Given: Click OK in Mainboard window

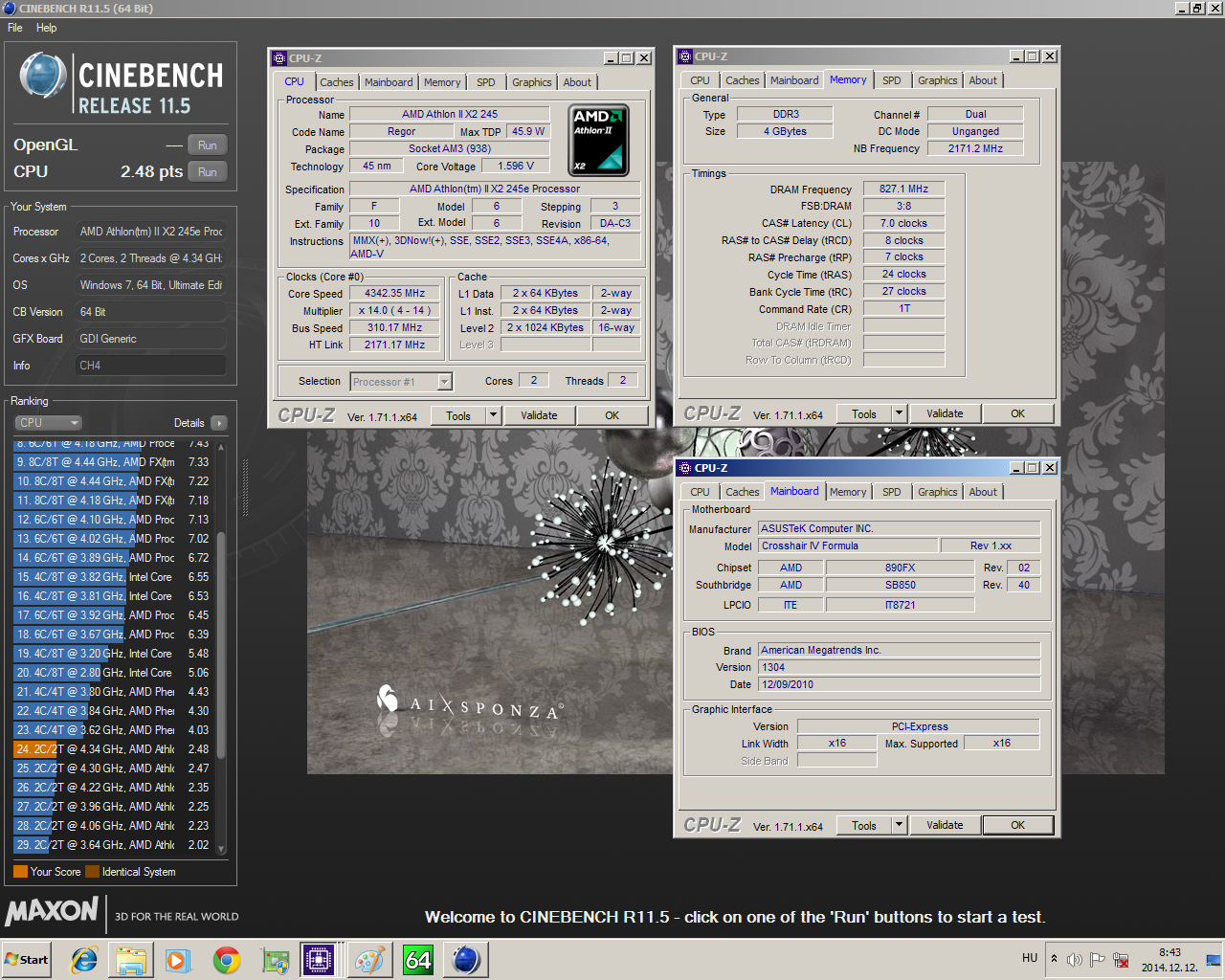Looking at the screenshot, I should 1018,825.
